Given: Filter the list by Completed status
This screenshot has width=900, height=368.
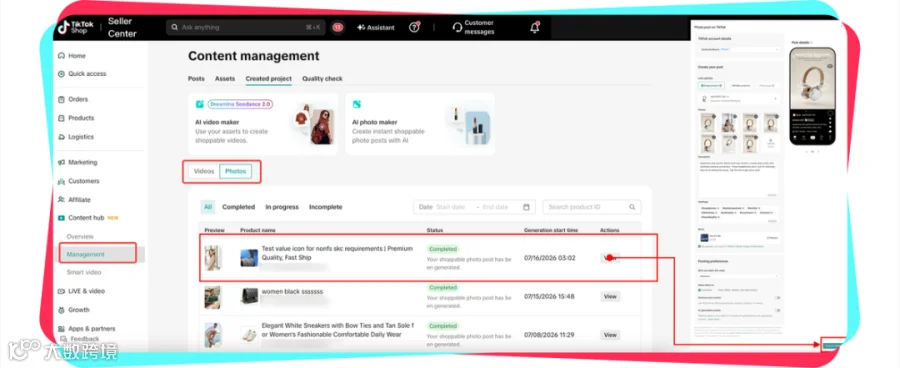Looking at the screenshot, I should pyautogui.click(x=238, y=207).
